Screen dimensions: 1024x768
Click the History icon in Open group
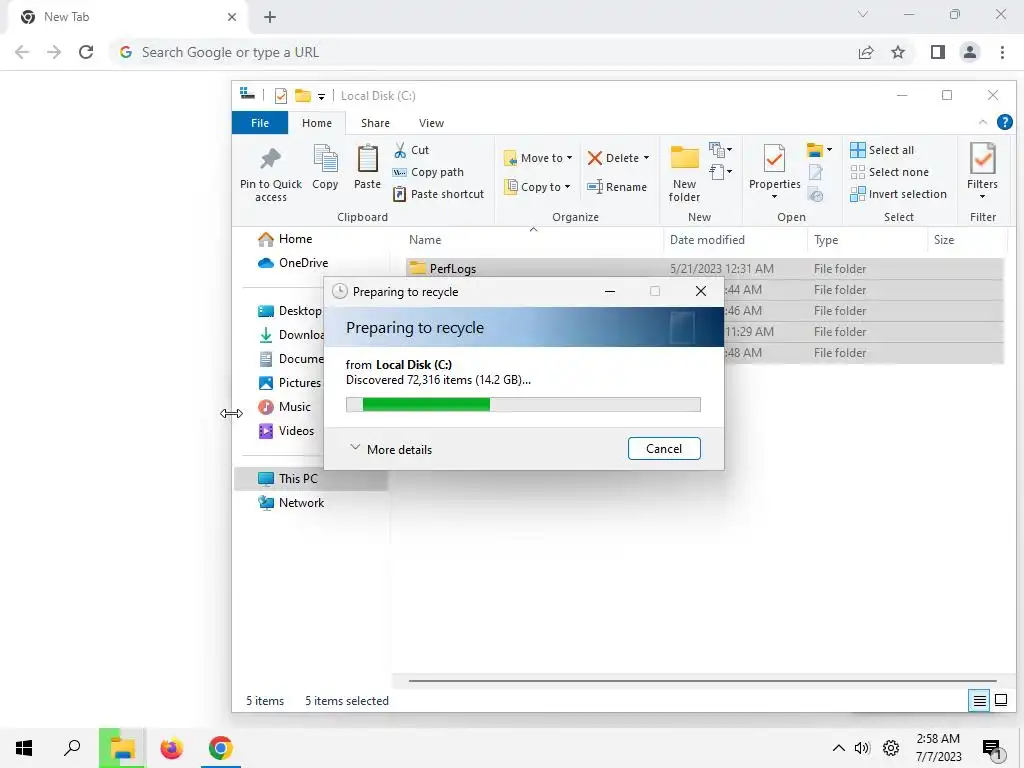pos(815,194)
